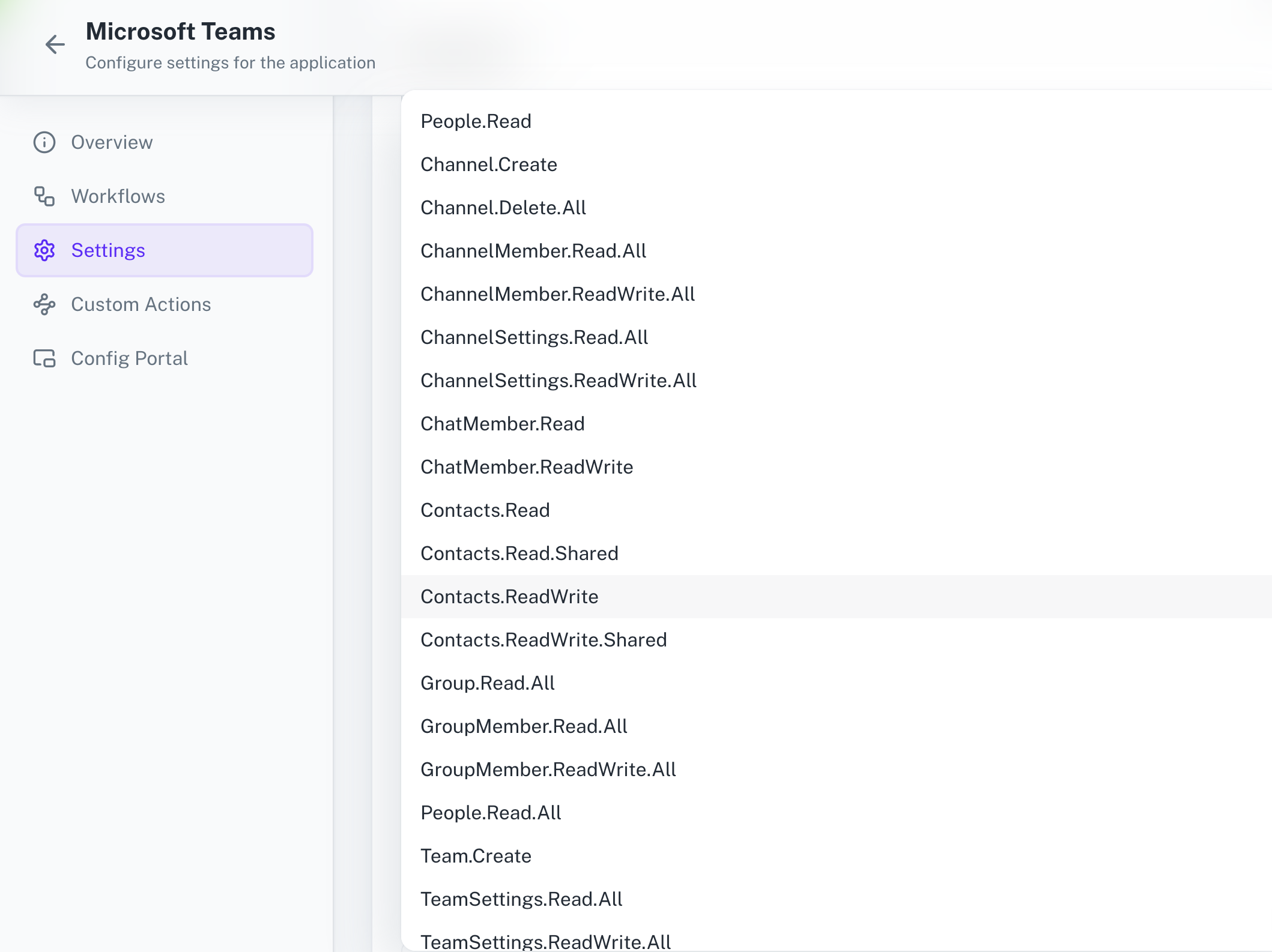Viewport: 1272px width, 952px height.
Task: Select the Workflows sidebar icon
Action: click(x=44, y=196)
